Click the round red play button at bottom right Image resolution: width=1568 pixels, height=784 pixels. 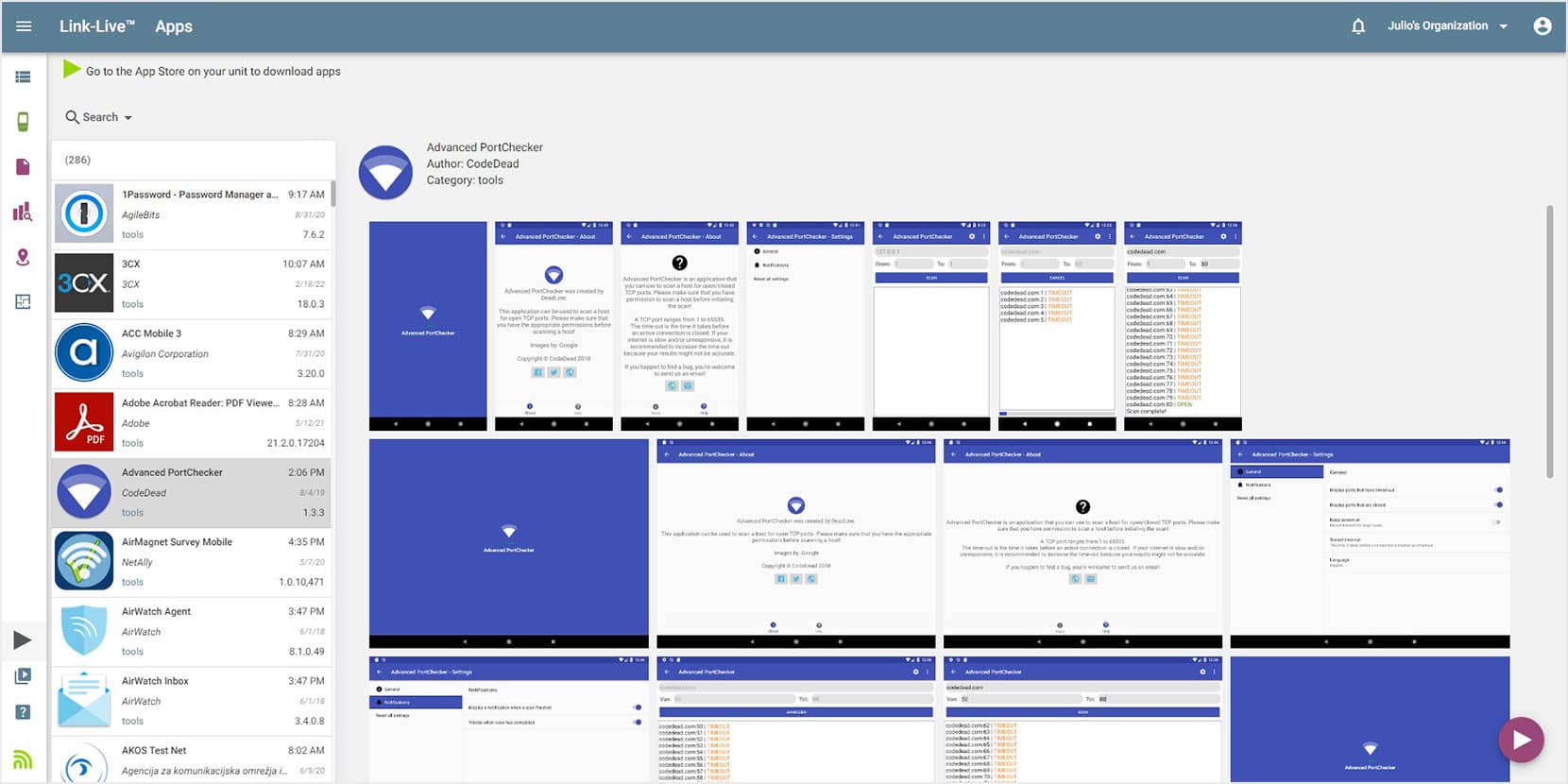1521,740
